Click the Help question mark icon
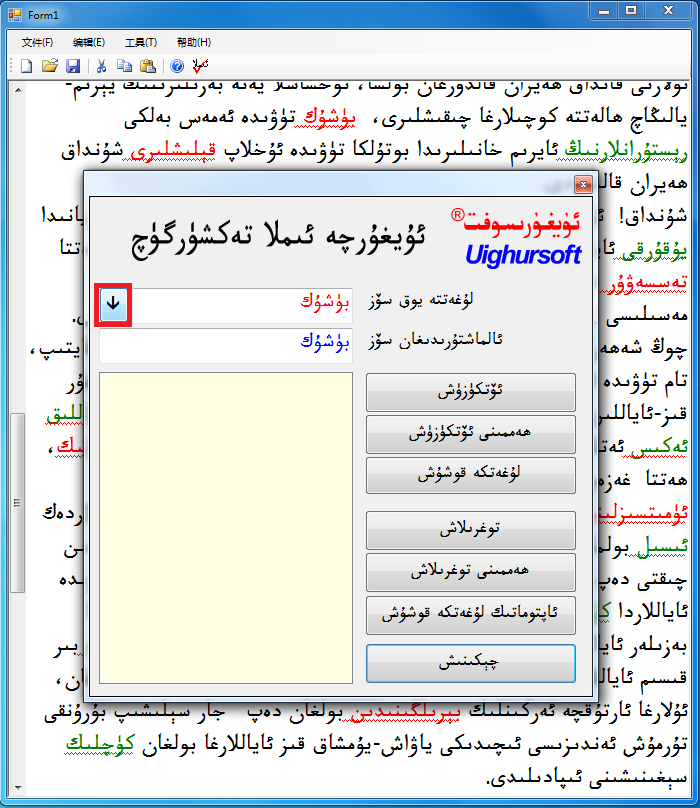The height and width of the screenshot is (808, 700). tap(177, 66)
